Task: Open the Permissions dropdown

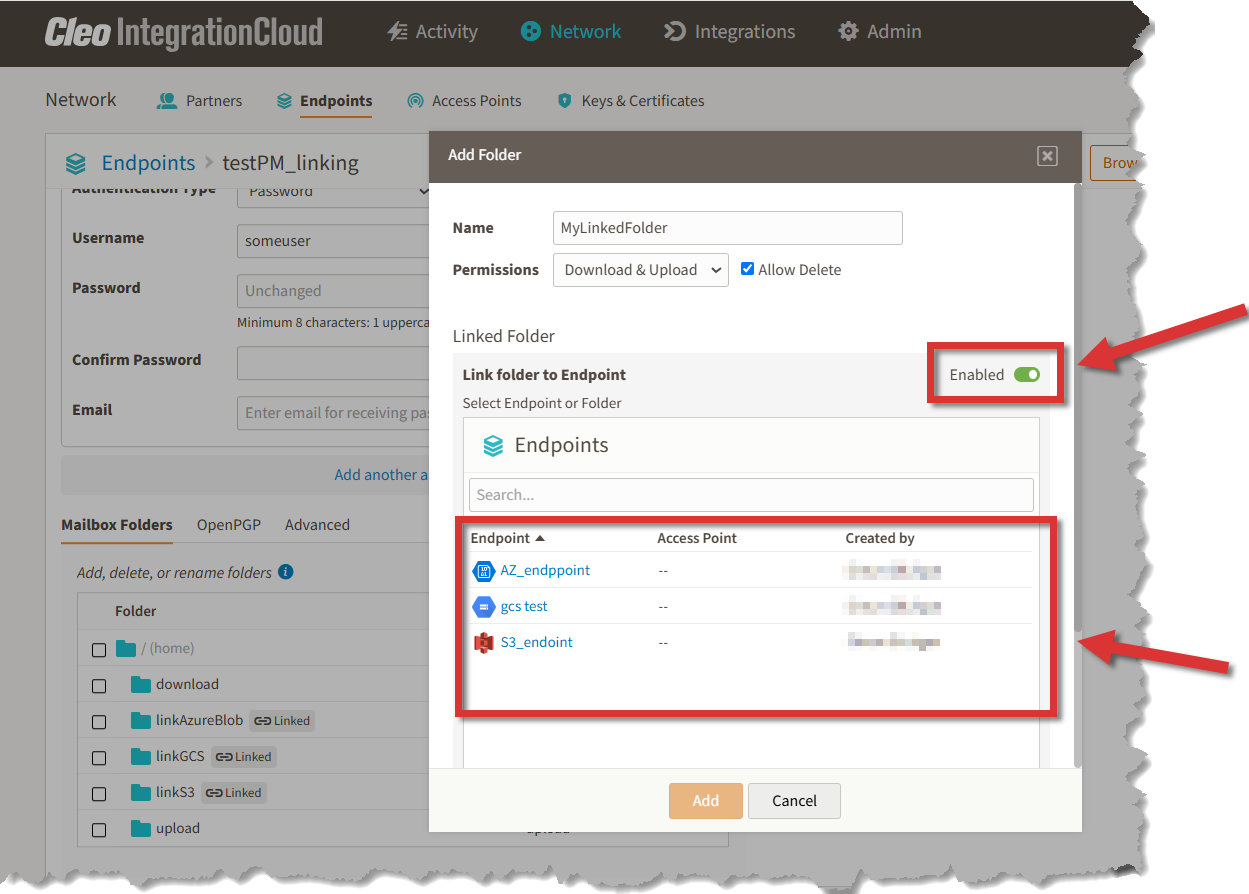Action: click(x=641, y=270)
